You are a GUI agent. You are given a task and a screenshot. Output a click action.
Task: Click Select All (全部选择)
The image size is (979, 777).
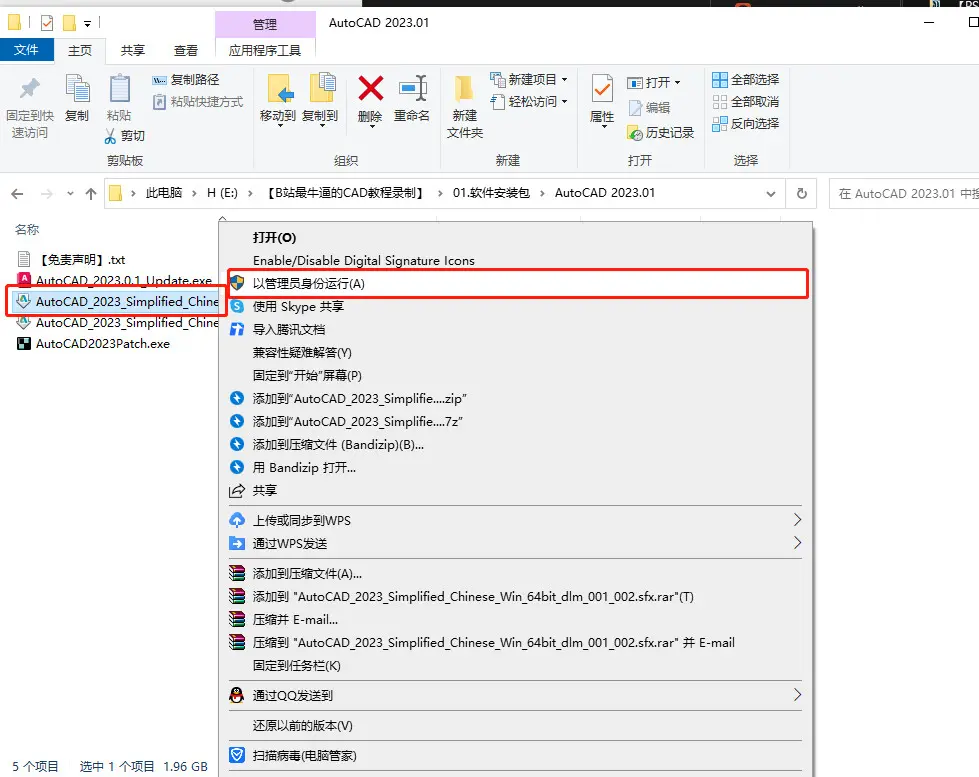pyautogui.click(x=746, y=80)
